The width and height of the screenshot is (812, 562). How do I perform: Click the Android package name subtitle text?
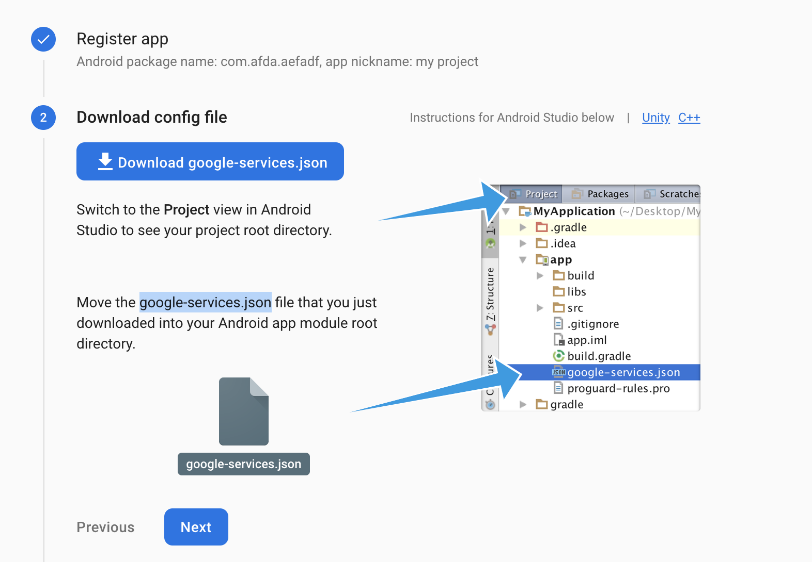[277, 62]
